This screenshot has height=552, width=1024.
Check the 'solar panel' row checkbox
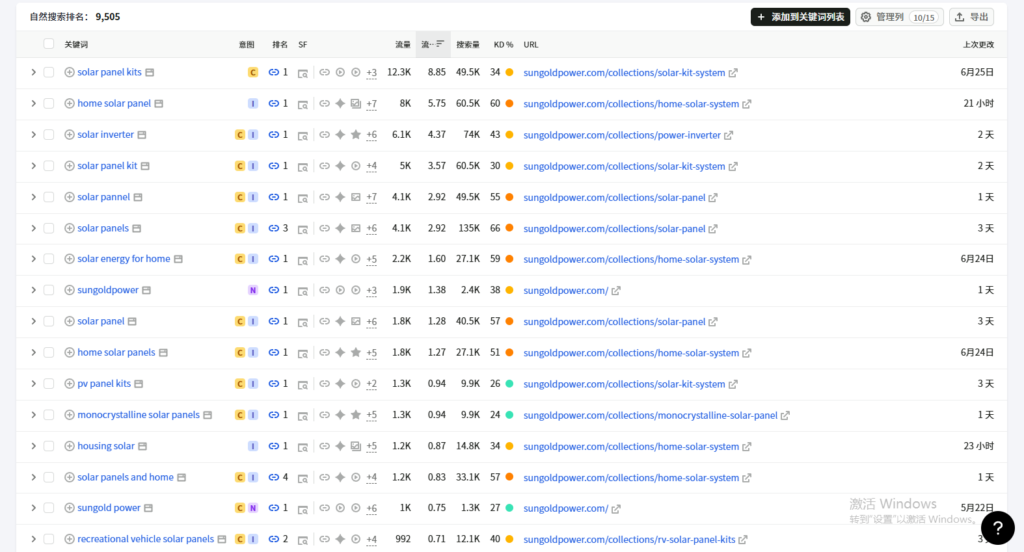48,321
